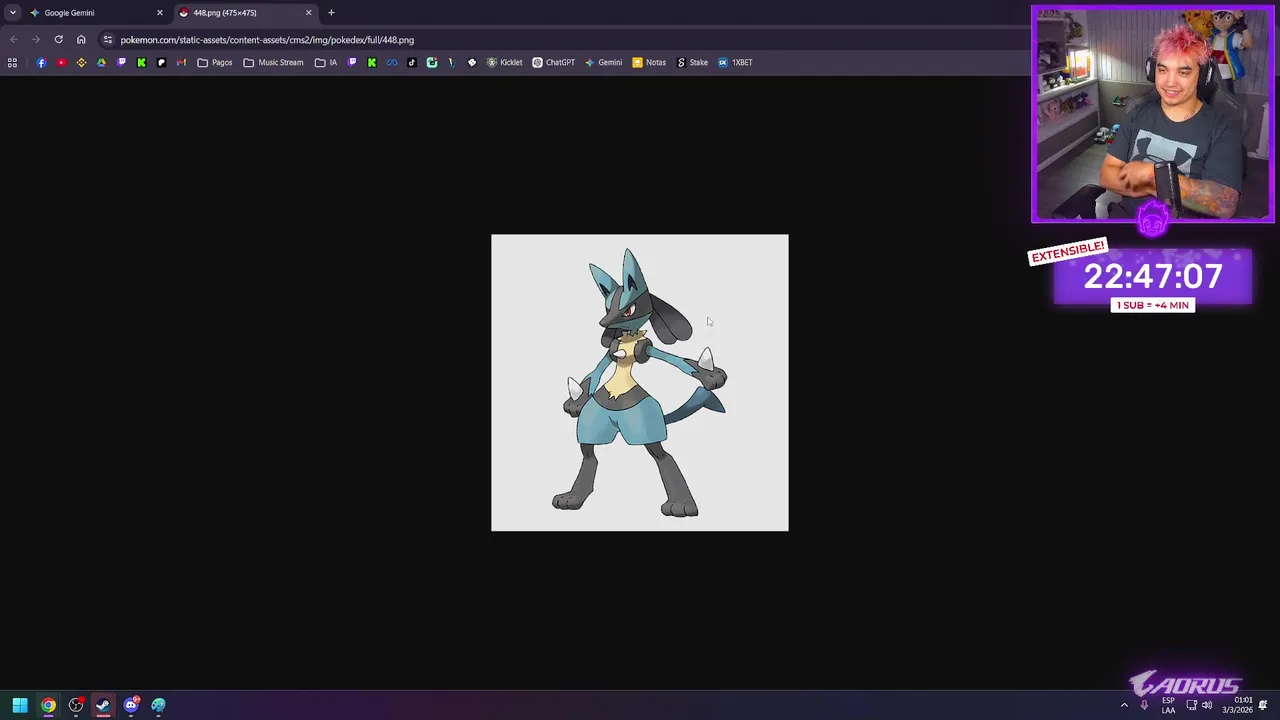
Task: Open the tab search dropdown arrow
Action: click(x=12, y=13)
